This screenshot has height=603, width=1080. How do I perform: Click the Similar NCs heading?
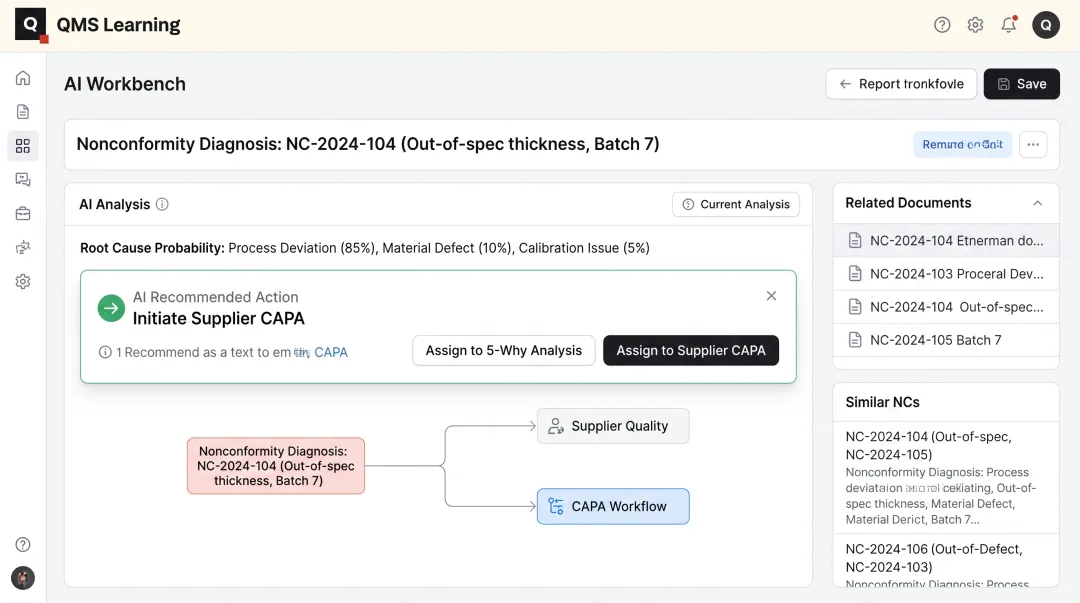882,402
